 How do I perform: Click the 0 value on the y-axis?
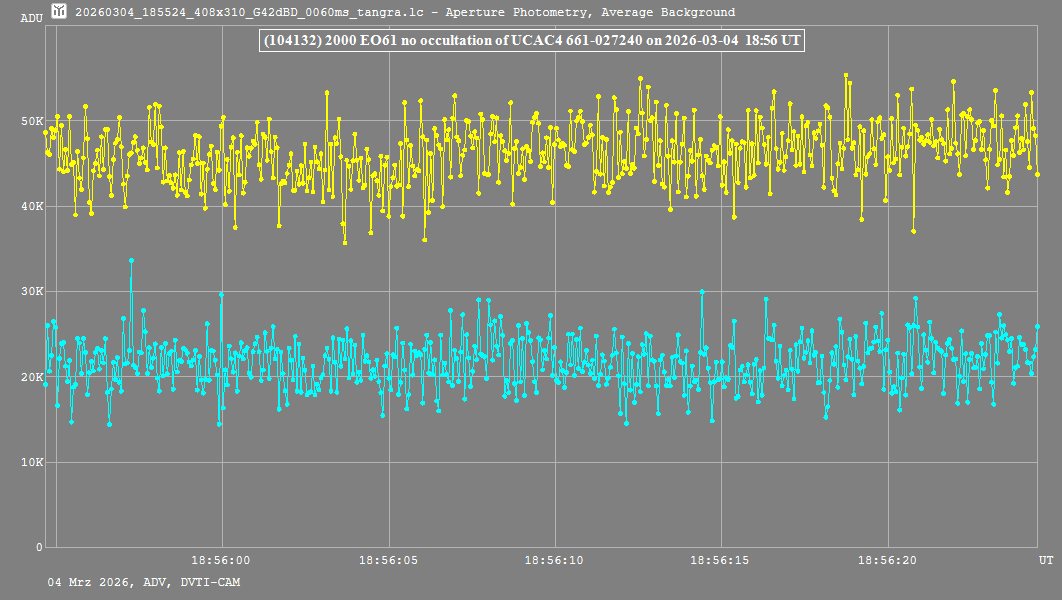point(39,548)
